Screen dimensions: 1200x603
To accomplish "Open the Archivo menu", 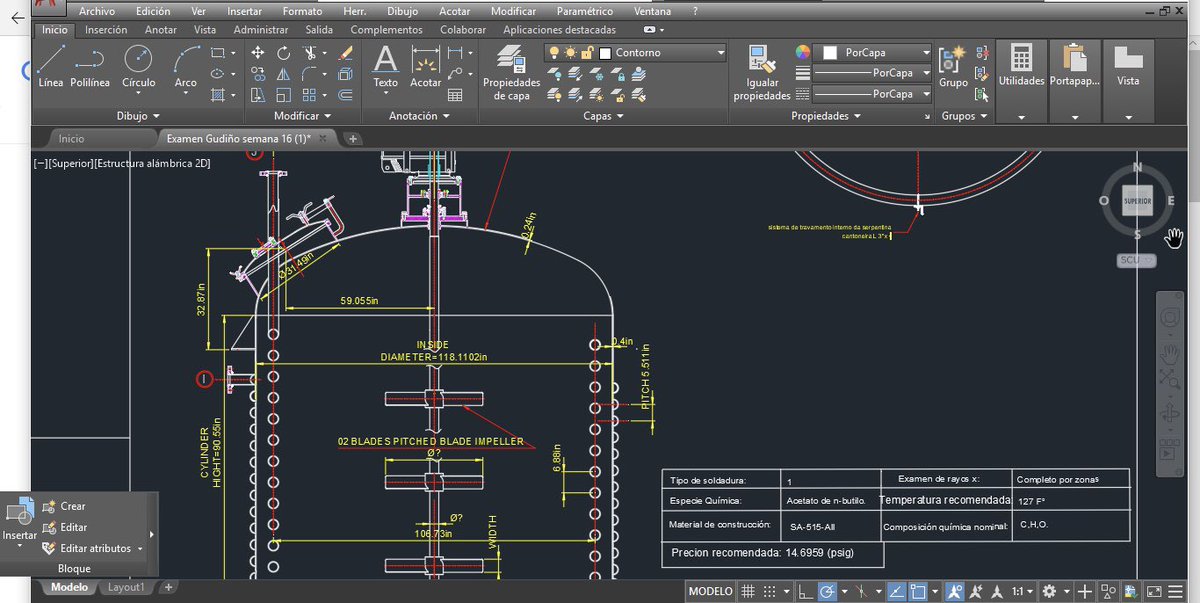I will tap(96, 11).
